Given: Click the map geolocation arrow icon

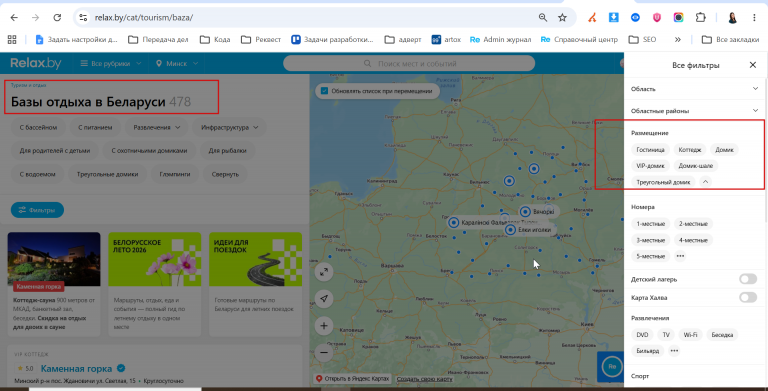Looking at the screenshot, I should point(324,299).
